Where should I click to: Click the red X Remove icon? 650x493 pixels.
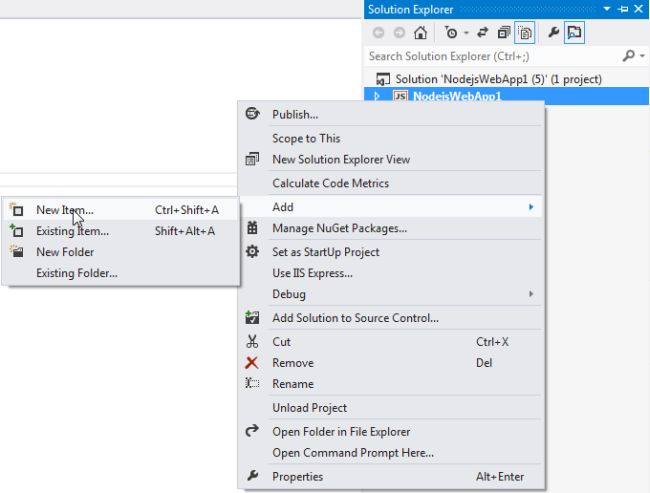tap(252, 363)
